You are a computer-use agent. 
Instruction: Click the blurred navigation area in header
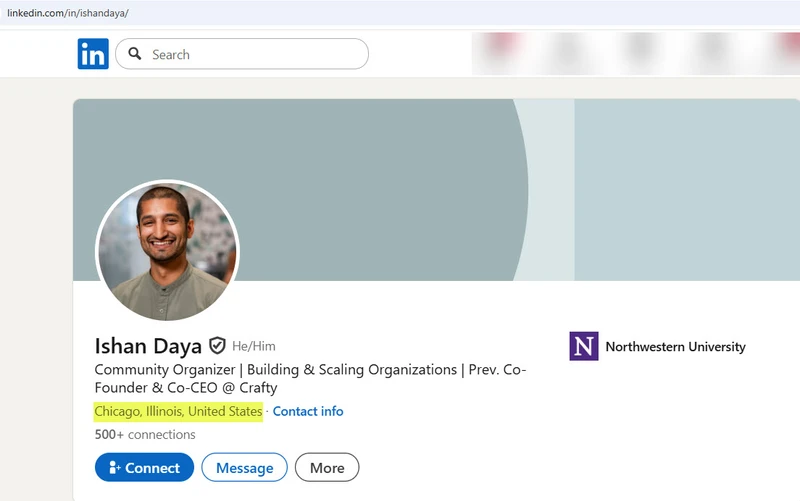point(635,54)
